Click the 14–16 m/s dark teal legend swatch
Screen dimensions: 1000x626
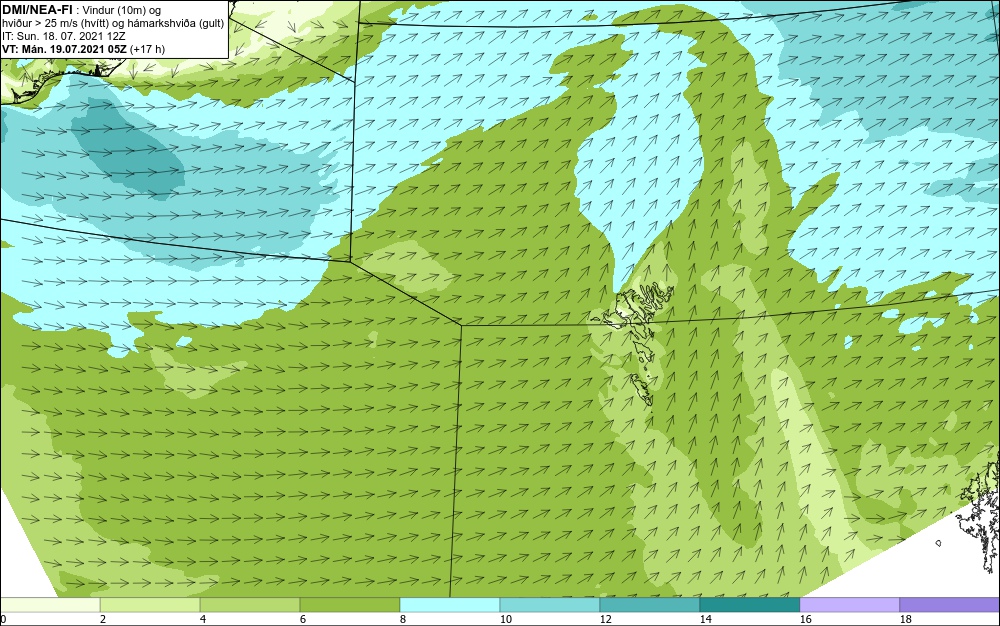pyautogui.click(x=749, y=605)
